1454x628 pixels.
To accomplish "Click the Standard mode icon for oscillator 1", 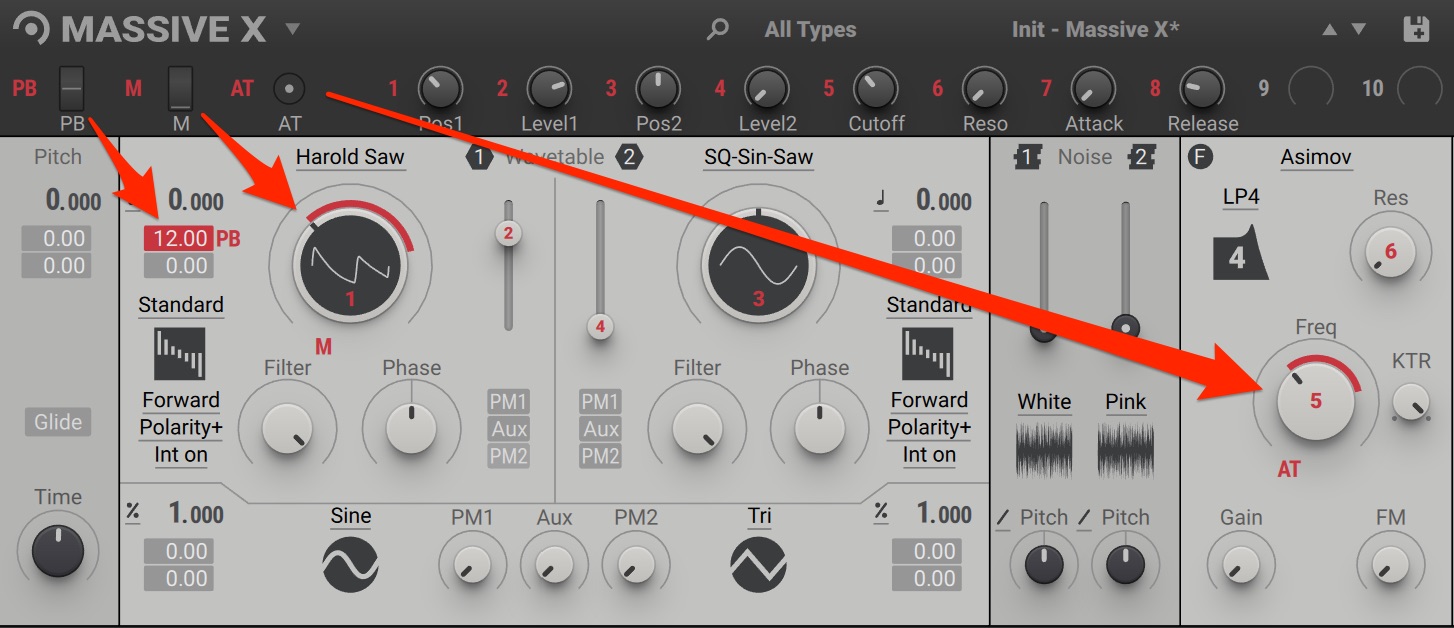I will [180, 354].
